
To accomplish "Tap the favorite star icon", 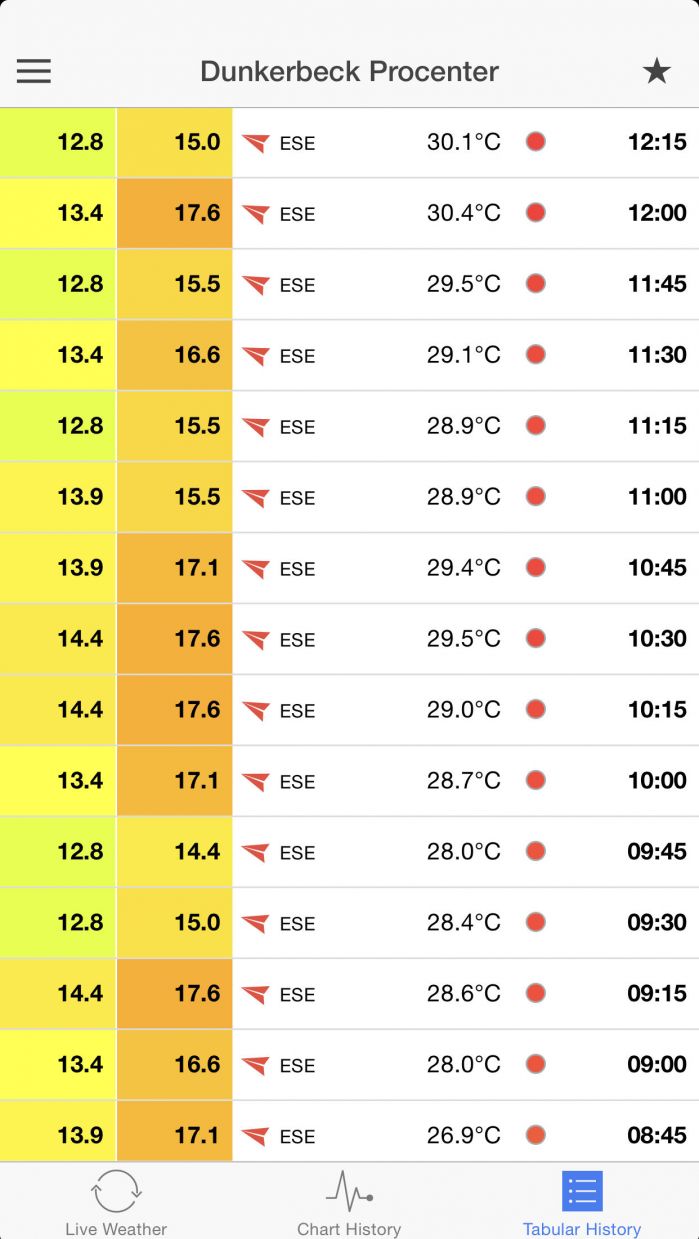I will (656, 71).
